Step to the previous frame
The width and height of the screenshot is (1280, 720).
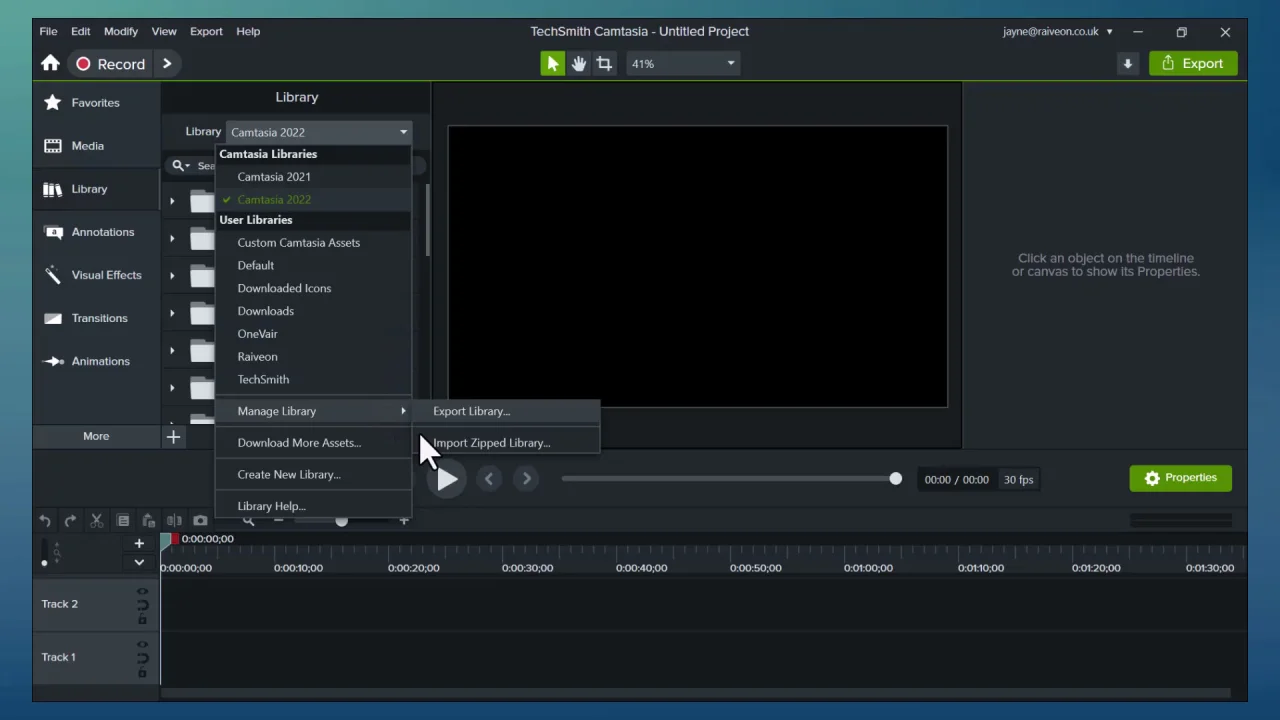coord(489,478)
